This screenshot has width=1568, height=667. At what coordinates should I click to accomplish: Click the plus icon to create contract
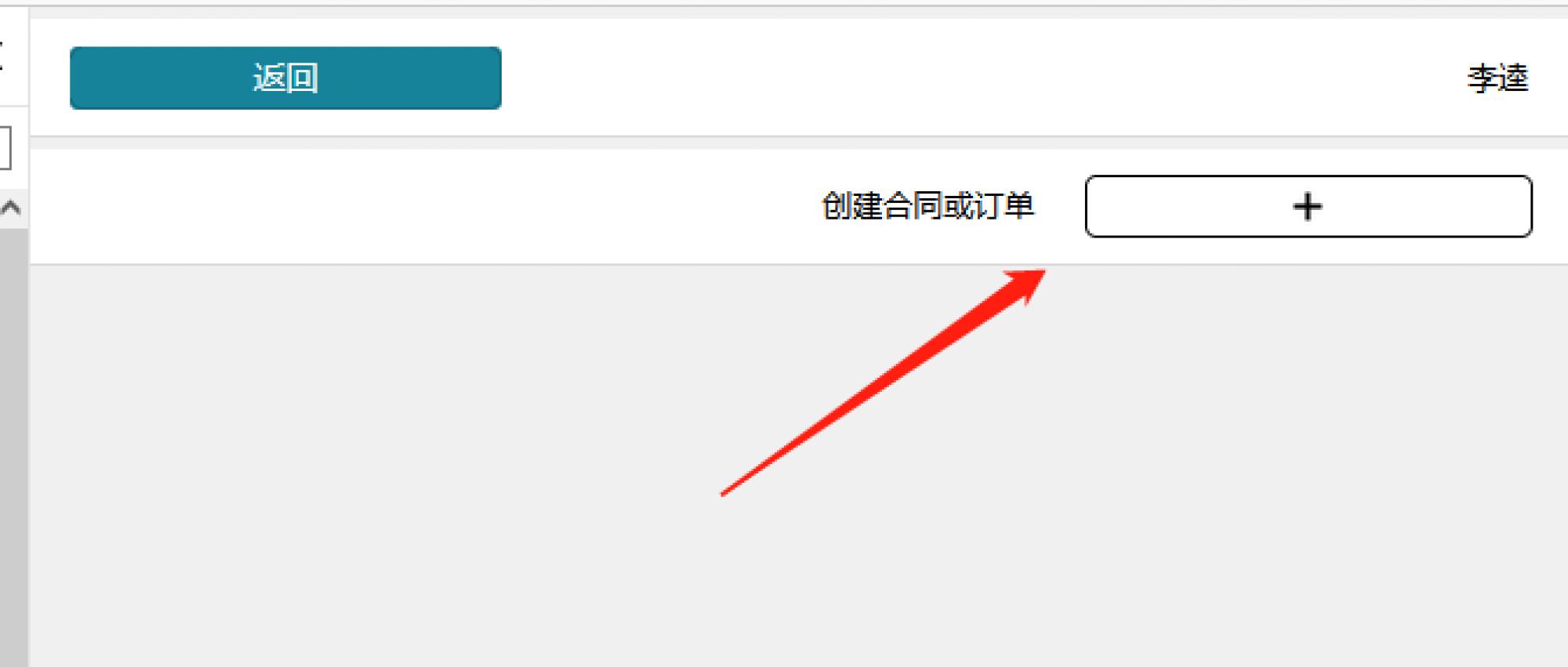[x=1307, y=207]
